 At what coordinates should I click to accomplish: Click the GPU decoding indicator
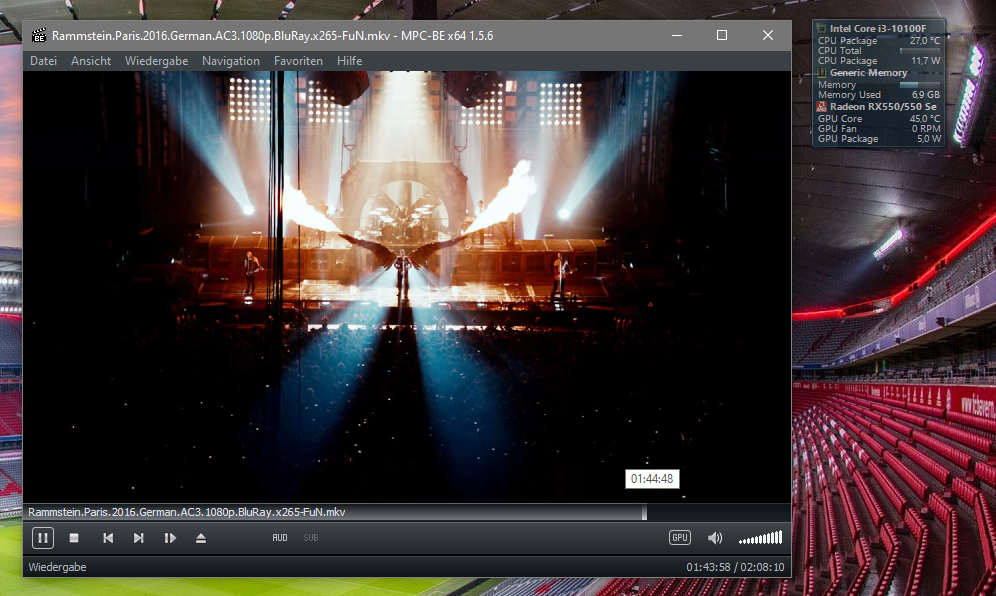pos(680,538)
